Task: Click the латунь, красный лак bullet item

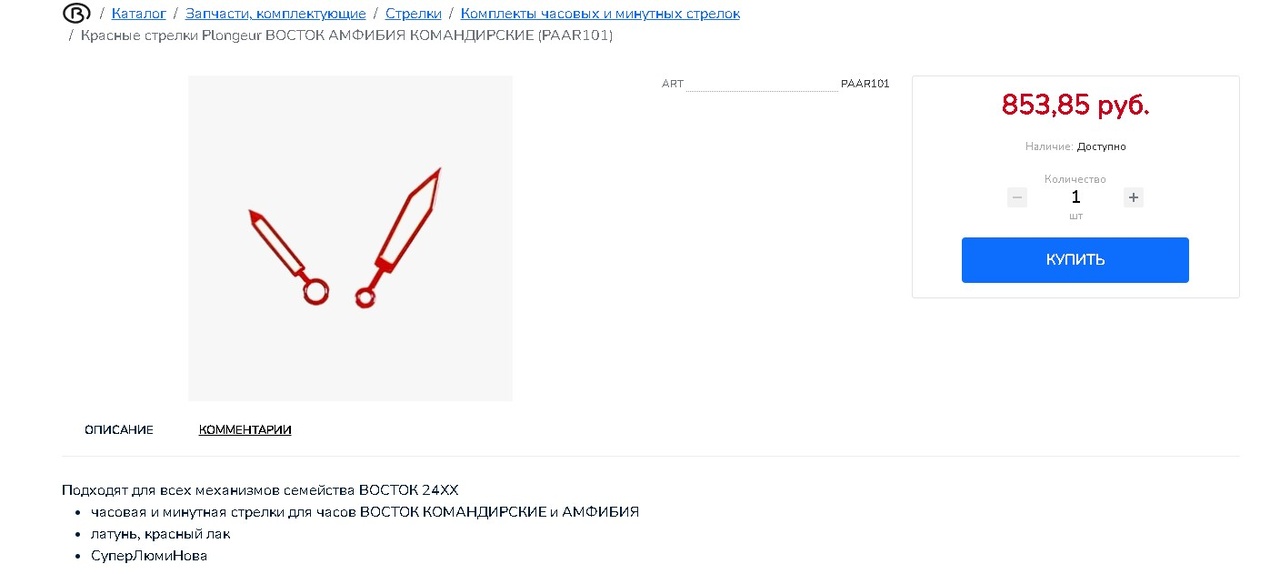Action: [161, 534]
